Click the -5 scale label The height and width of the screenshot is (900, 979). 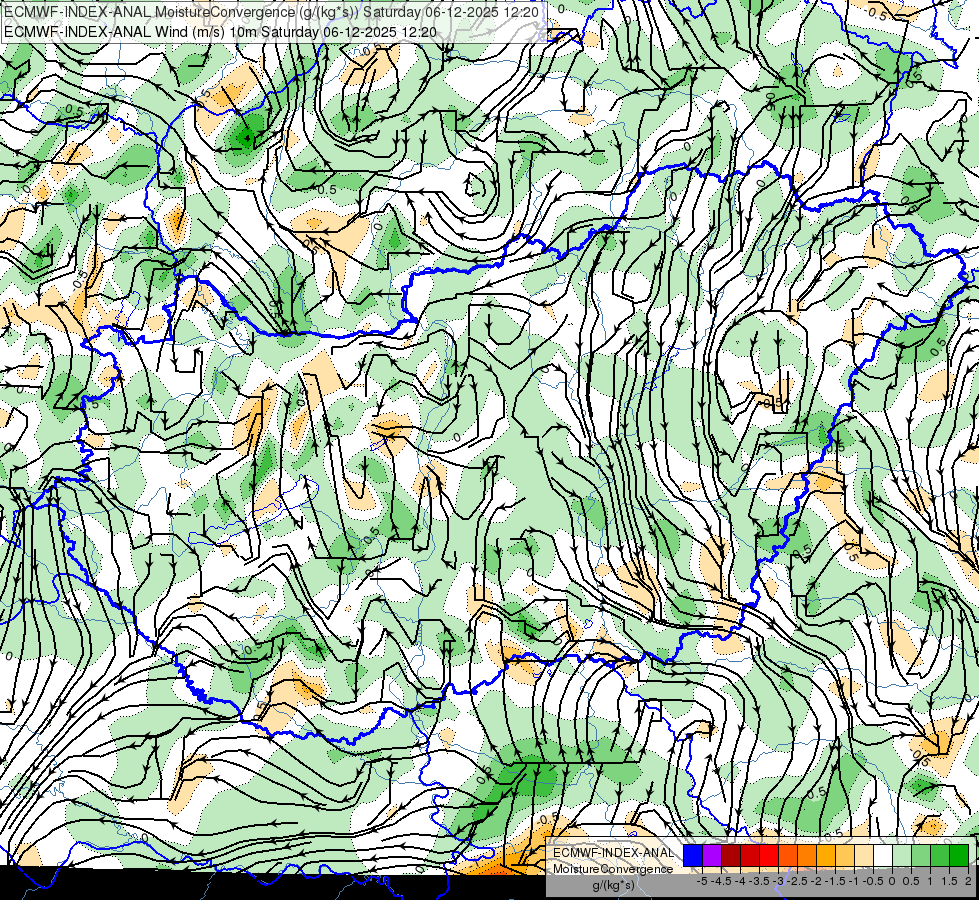(702, 881)
